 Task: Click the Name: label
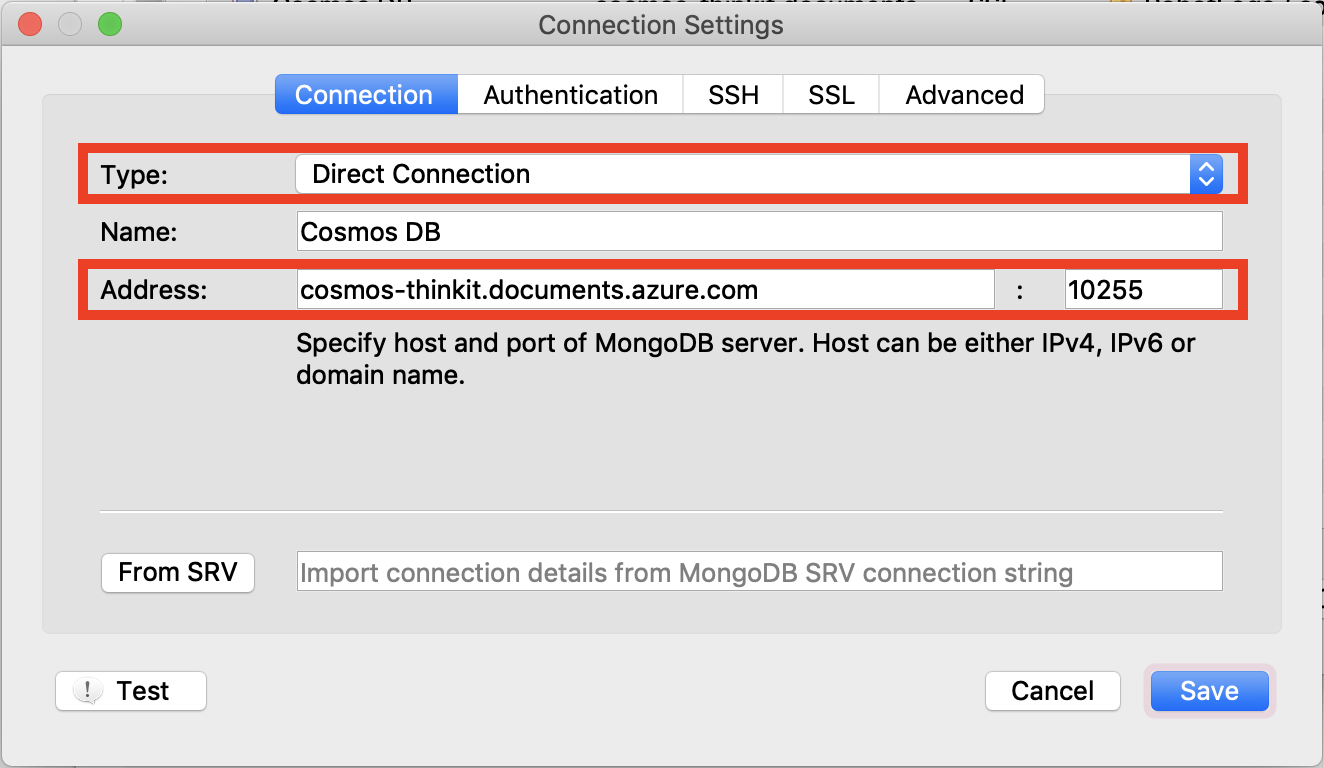coord(139,232)
